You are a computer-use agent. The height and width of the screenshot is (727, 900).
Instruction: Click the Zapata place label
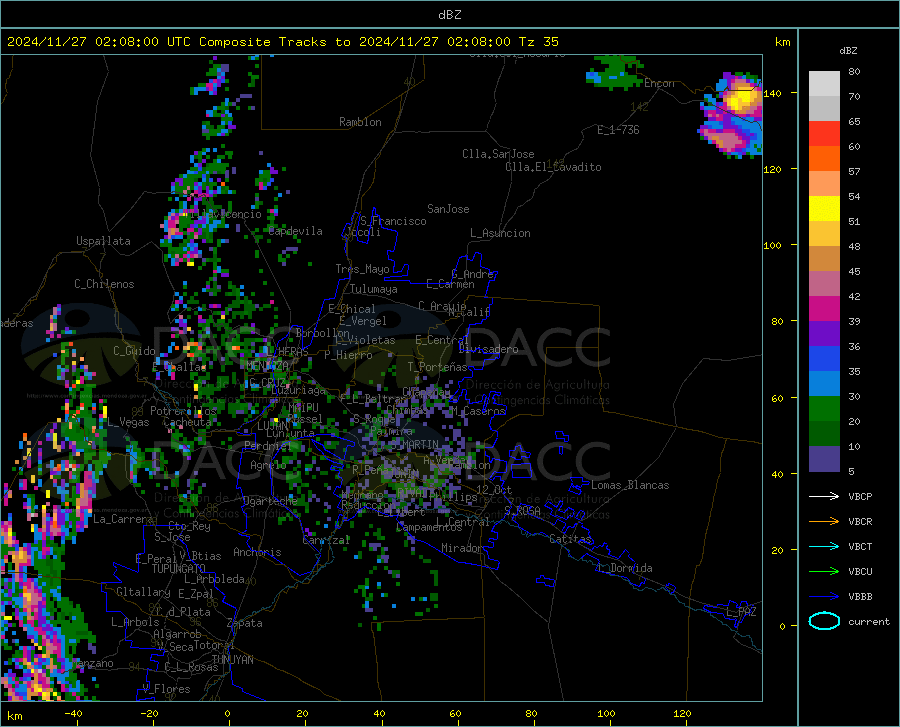[245, 623]
